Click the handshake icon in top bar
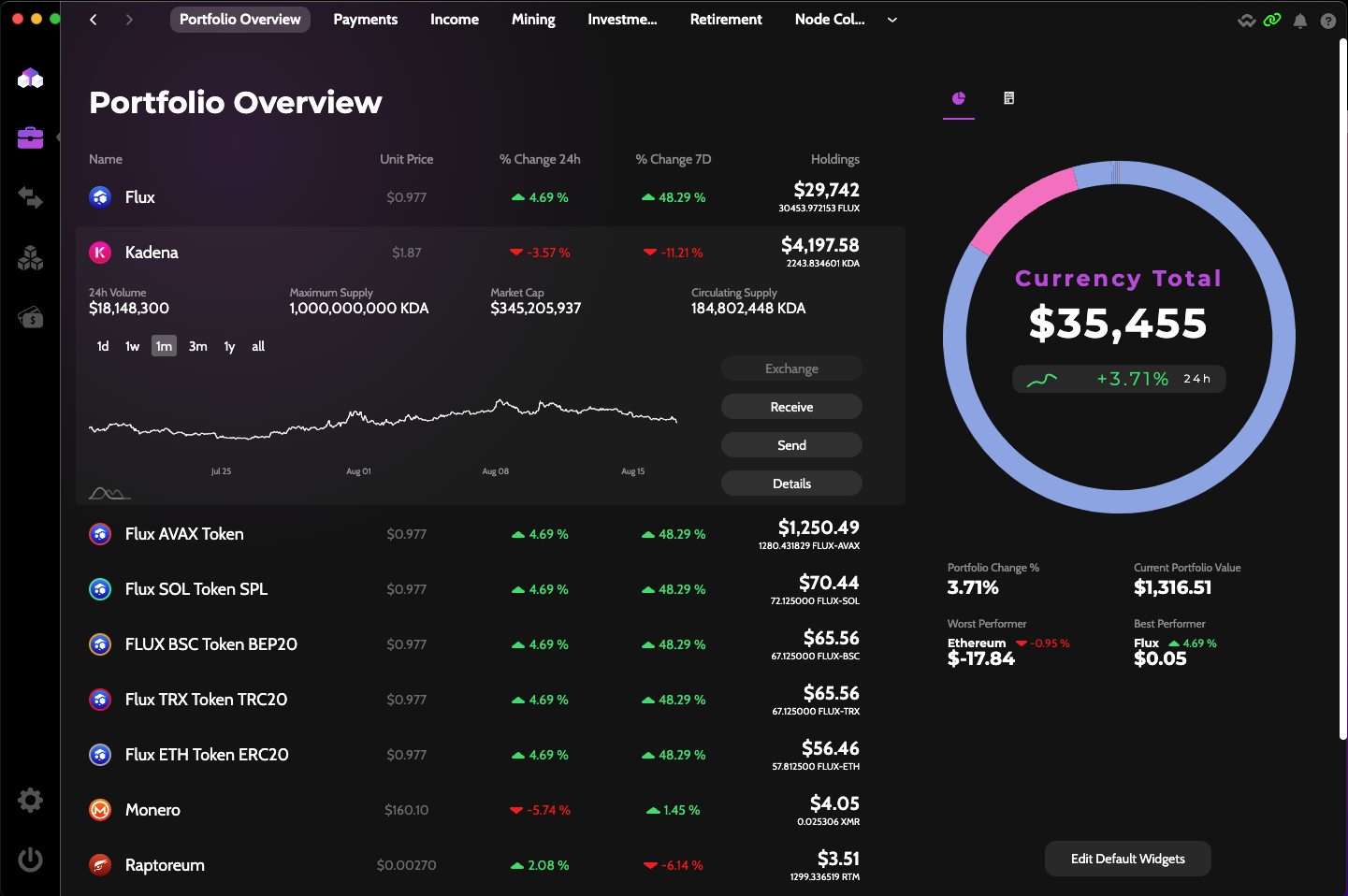 1246,21
